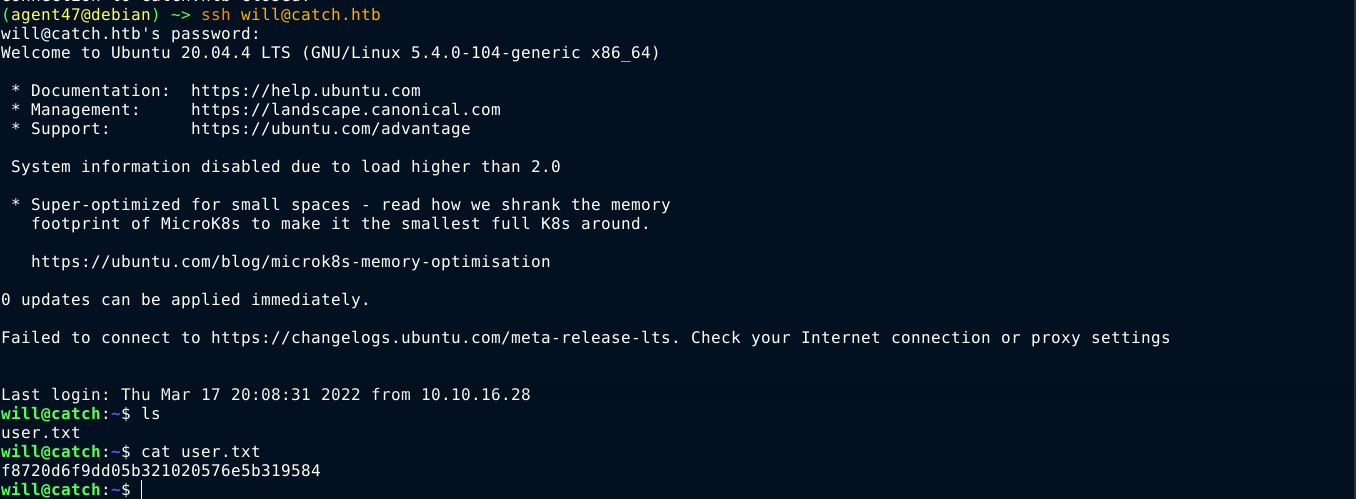Open the help.ubuntu.com documentation link

(x=305, y=91)
